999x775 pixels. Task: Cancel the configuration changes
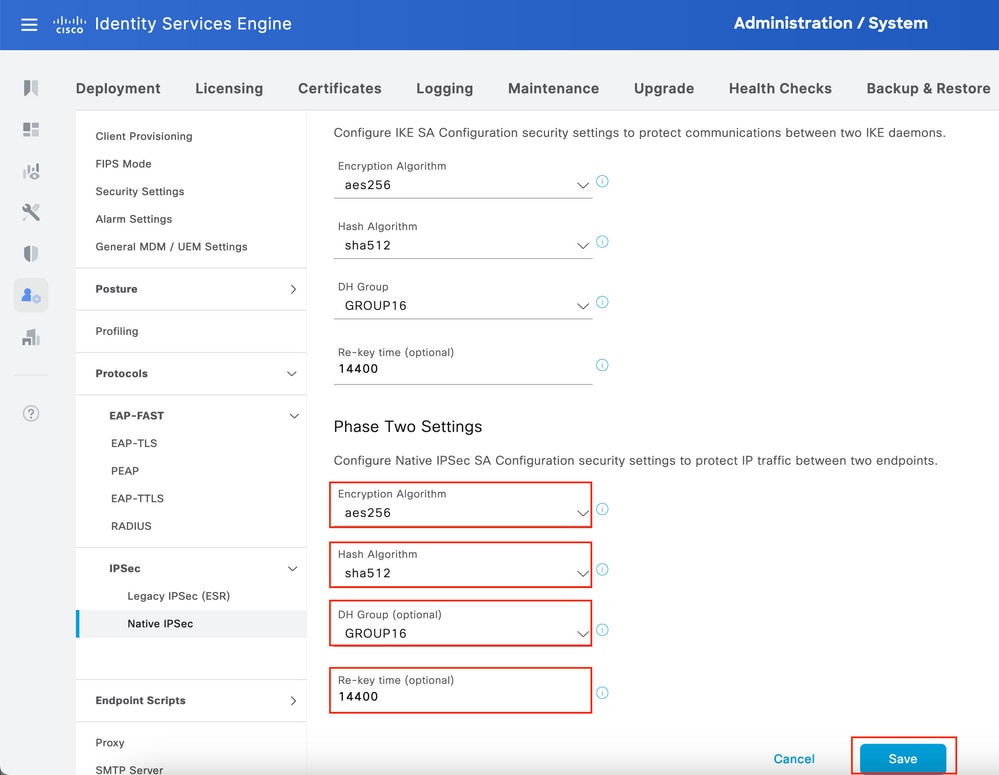[x=794, y=759]
